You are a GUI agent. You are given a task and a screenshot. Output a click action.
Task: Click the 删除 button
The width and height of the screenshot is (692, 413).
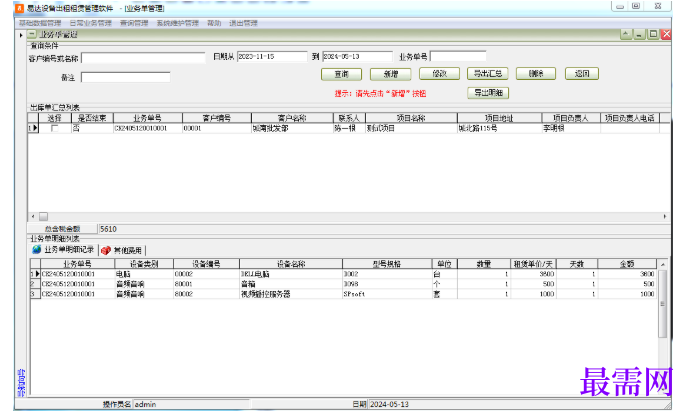click(x=536, y=74)
